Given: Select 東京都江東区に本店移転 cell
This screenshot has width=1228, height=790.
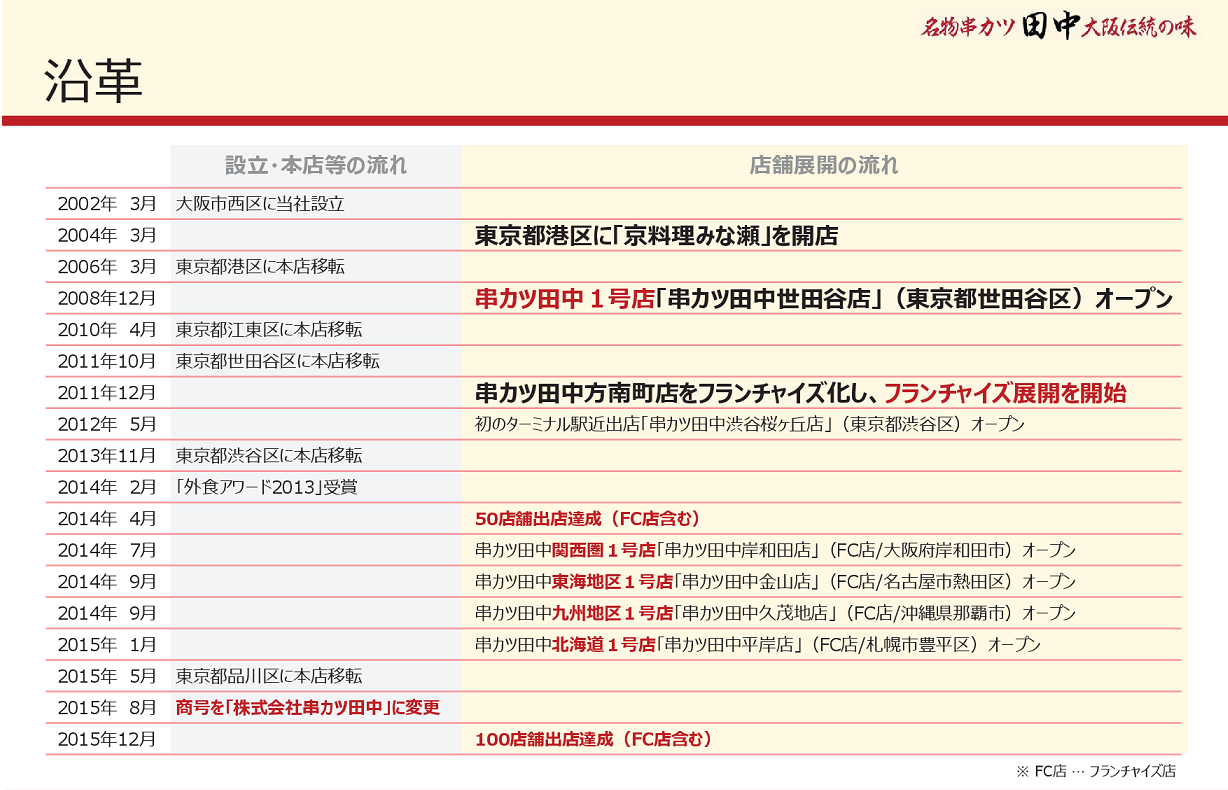Looking at the screenshot, I should click(x=269, y=330).
